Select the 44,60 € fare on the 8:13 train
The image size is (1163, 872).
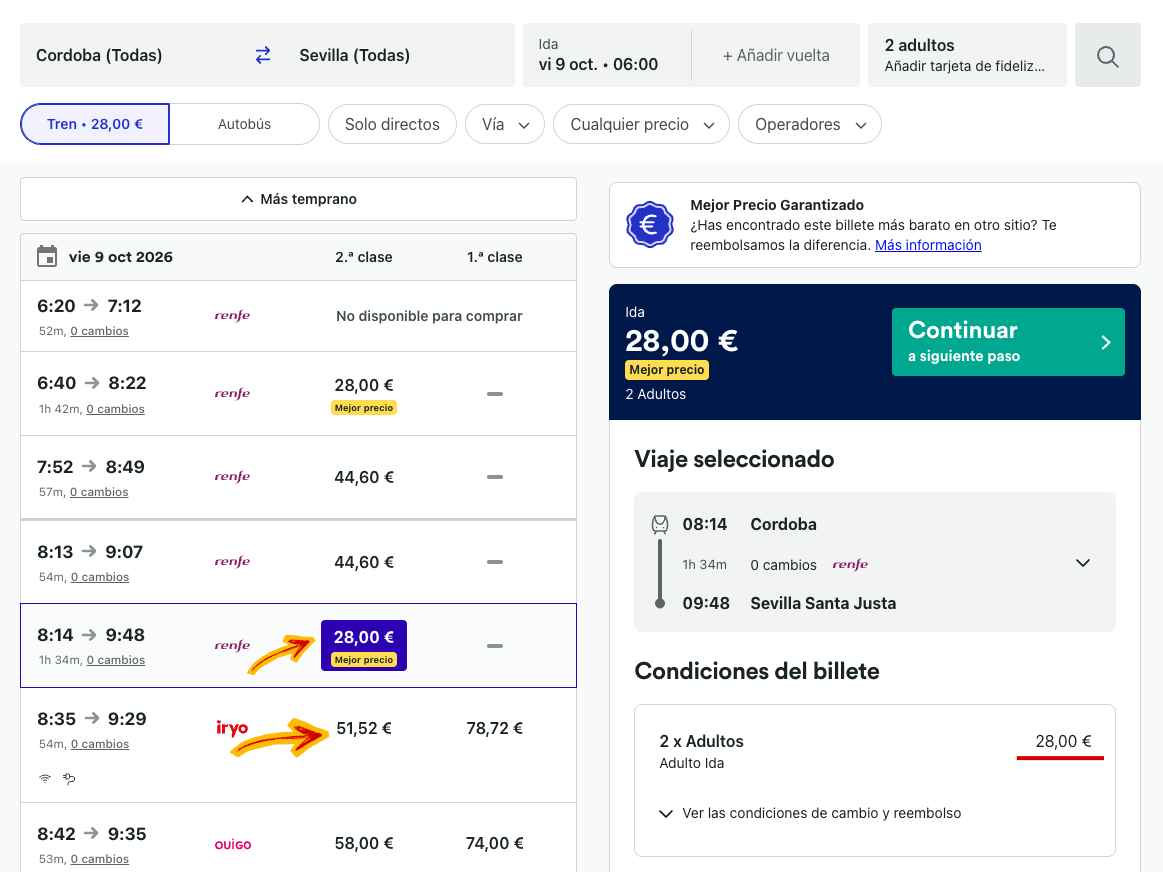(x=363, y=562)
